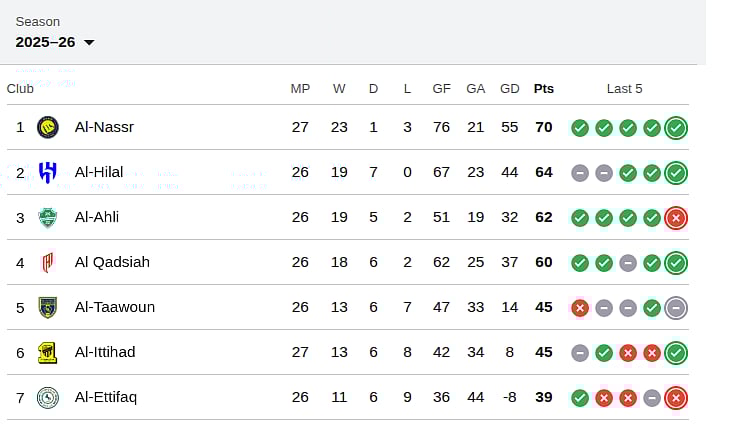Click the Al-Taawoun club crest icon
745x424 pixels.
click(47, 307)
